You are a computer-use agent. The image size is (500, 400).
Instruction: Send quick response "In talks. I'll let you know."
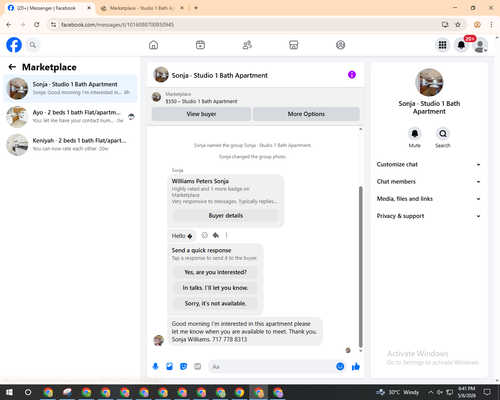215,288
